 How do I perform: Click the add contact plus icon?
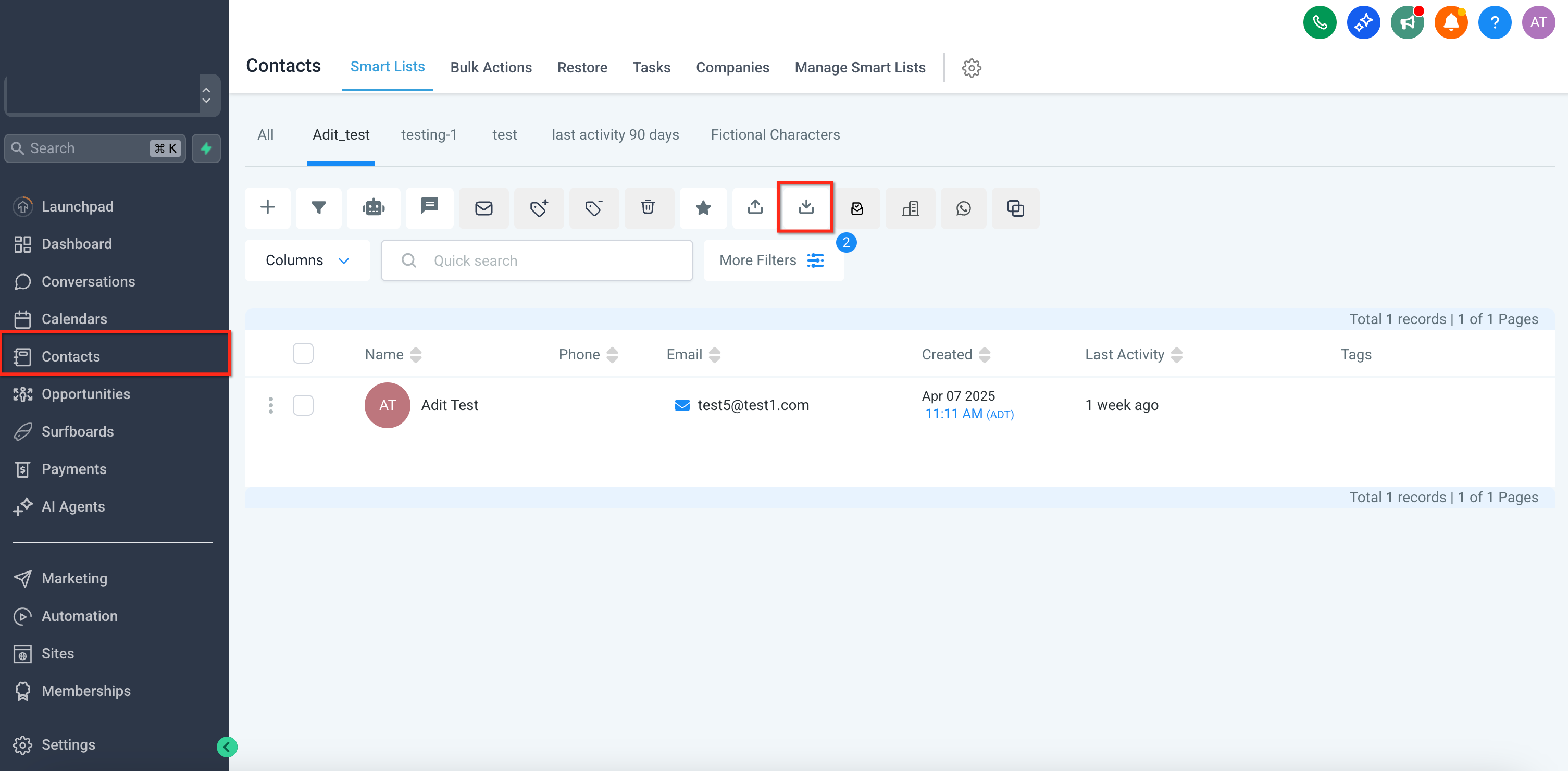[x=267, y=207]
